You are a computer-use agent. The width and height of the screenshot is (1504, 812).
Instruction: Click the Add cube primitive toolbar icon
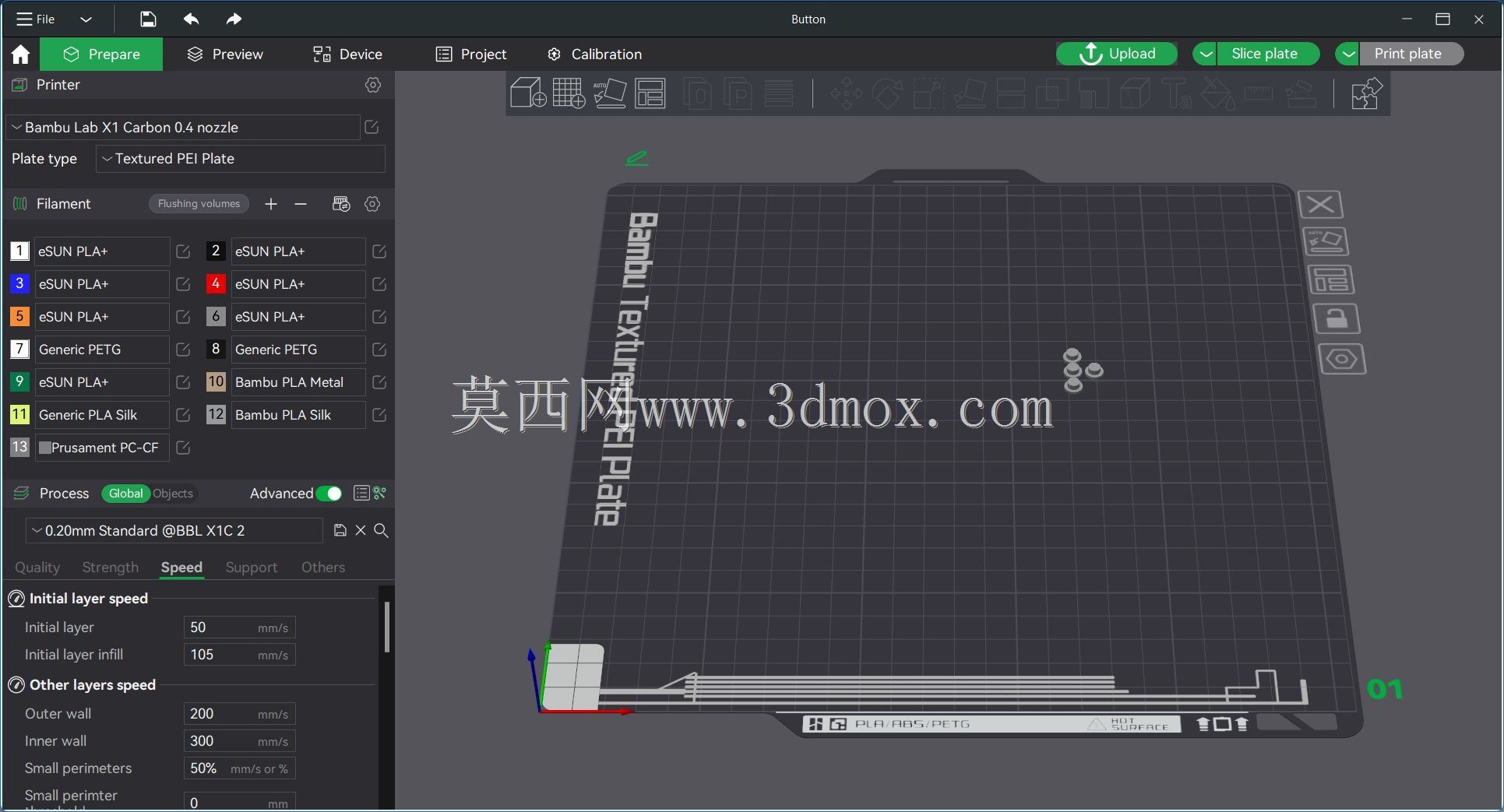527,93
